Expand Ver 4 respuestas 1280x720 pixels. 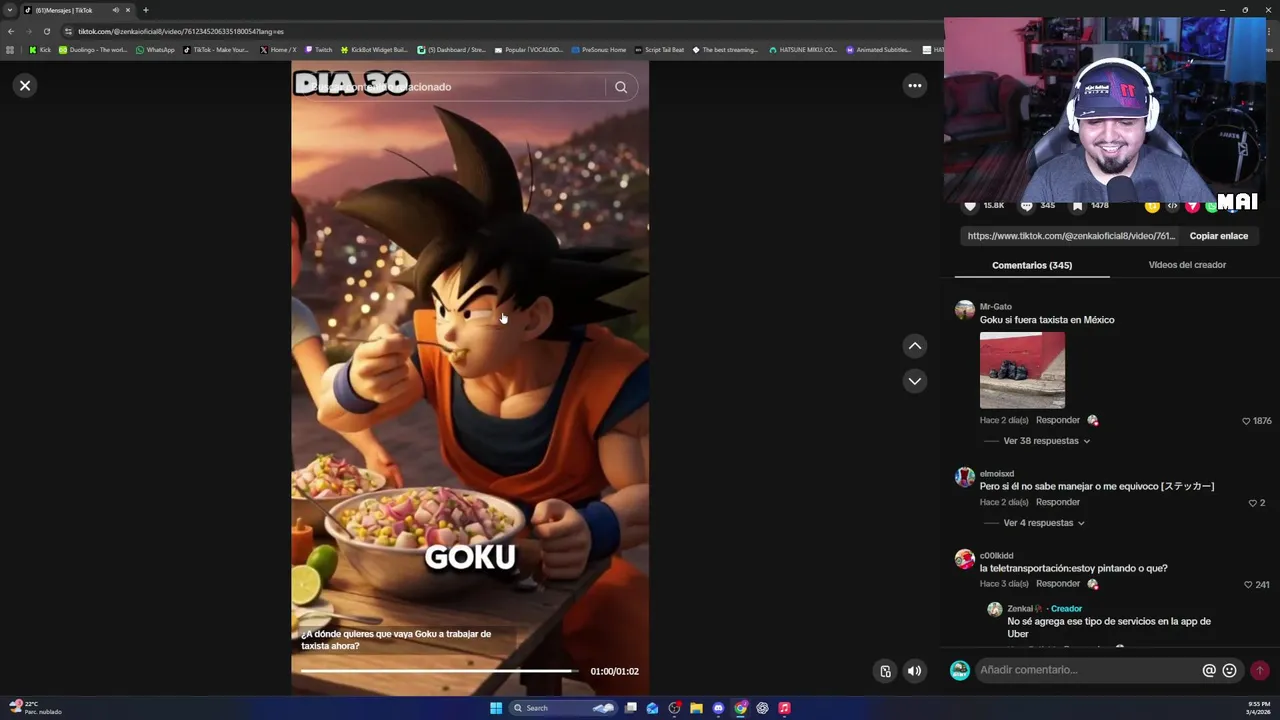coord(1043,523)
